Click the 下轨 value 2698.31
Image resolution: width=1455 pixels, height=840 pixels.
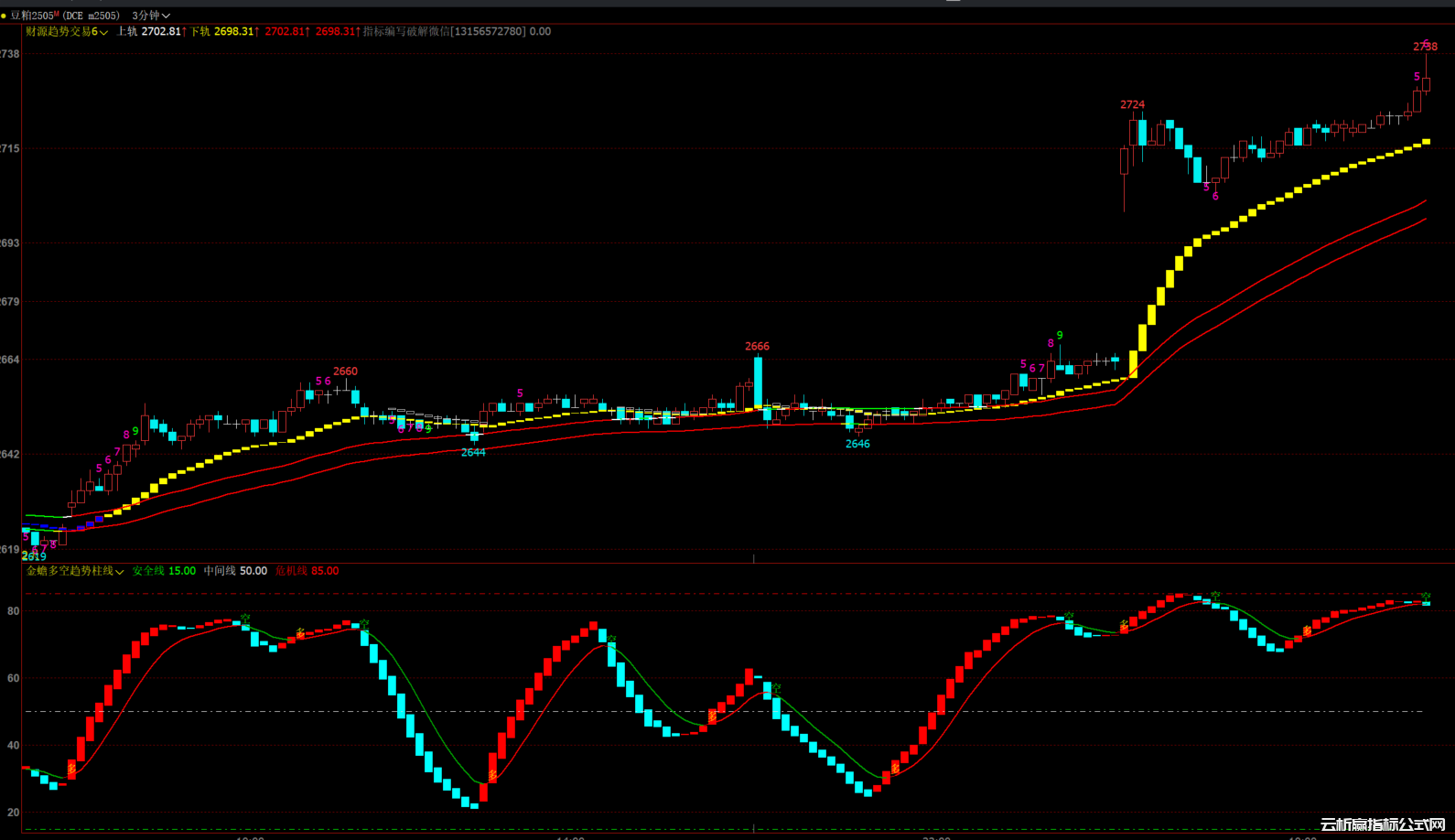(x=234, y=32)
